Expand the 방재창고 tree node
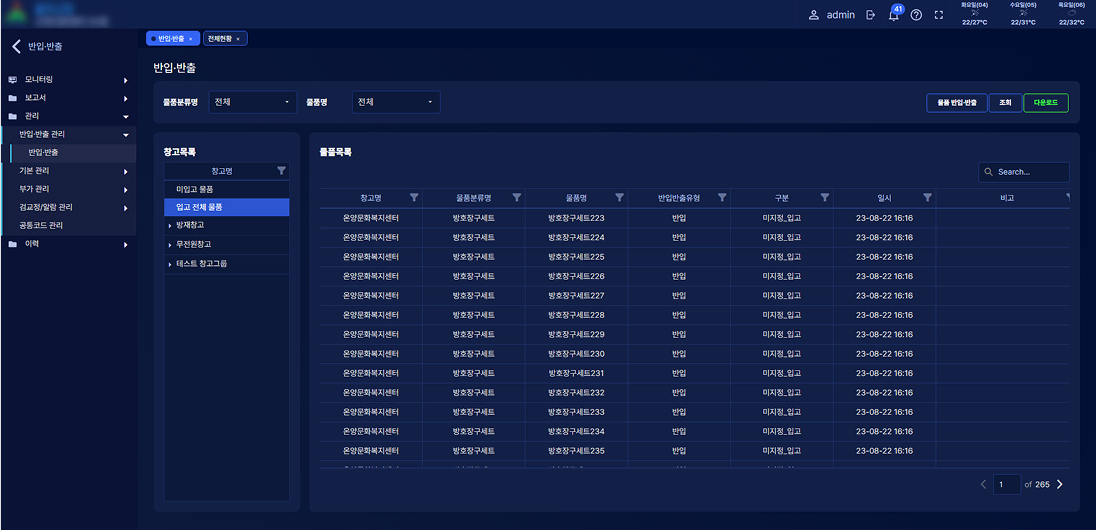Viewport: 1096px width, 530px height. 170,226
